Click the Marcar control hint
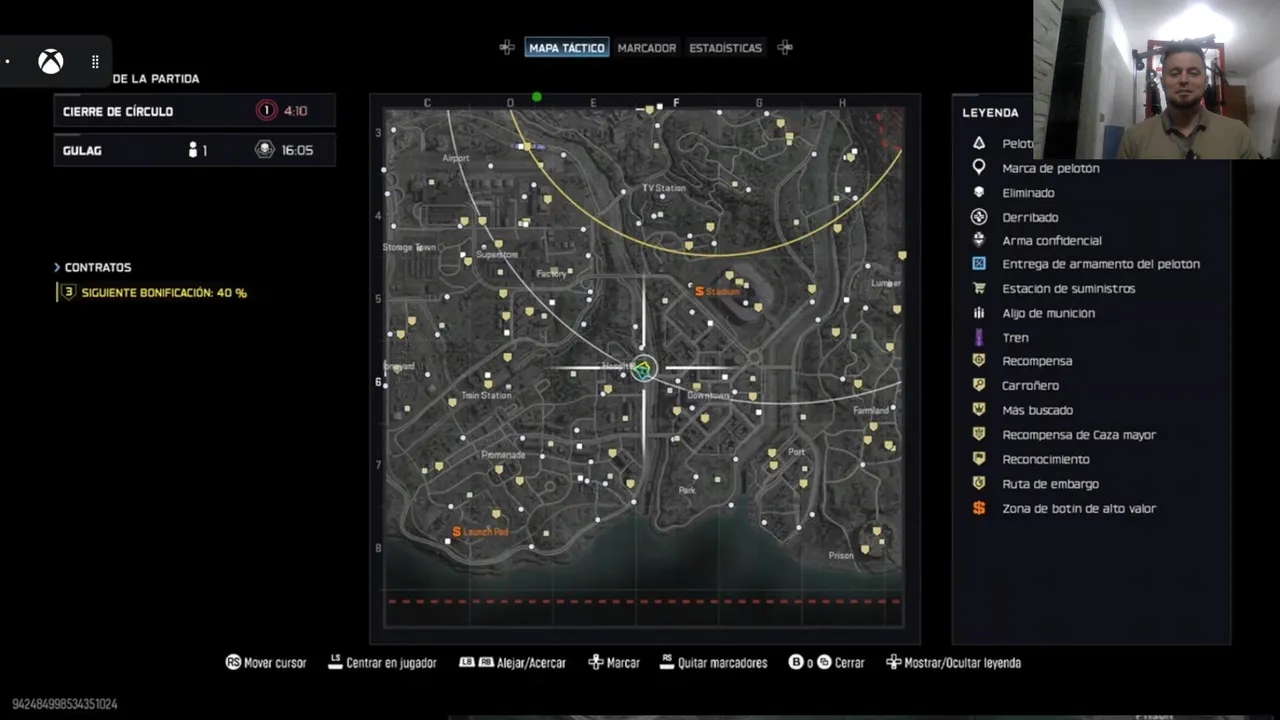This screenshot has height=720, width=1280. (x=613, y=662)
